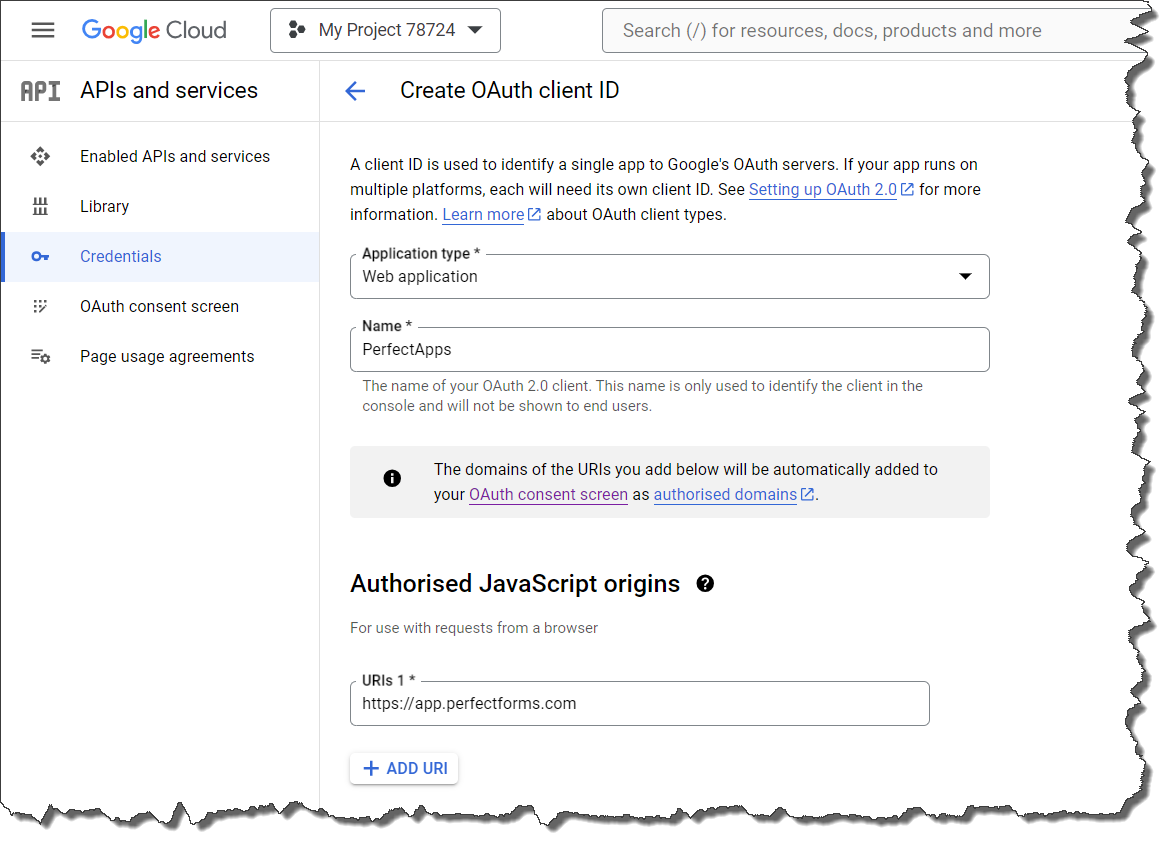
Task: Click the Name field with PerfectApps
Action: pyautogui.click(x=670, y=349)
